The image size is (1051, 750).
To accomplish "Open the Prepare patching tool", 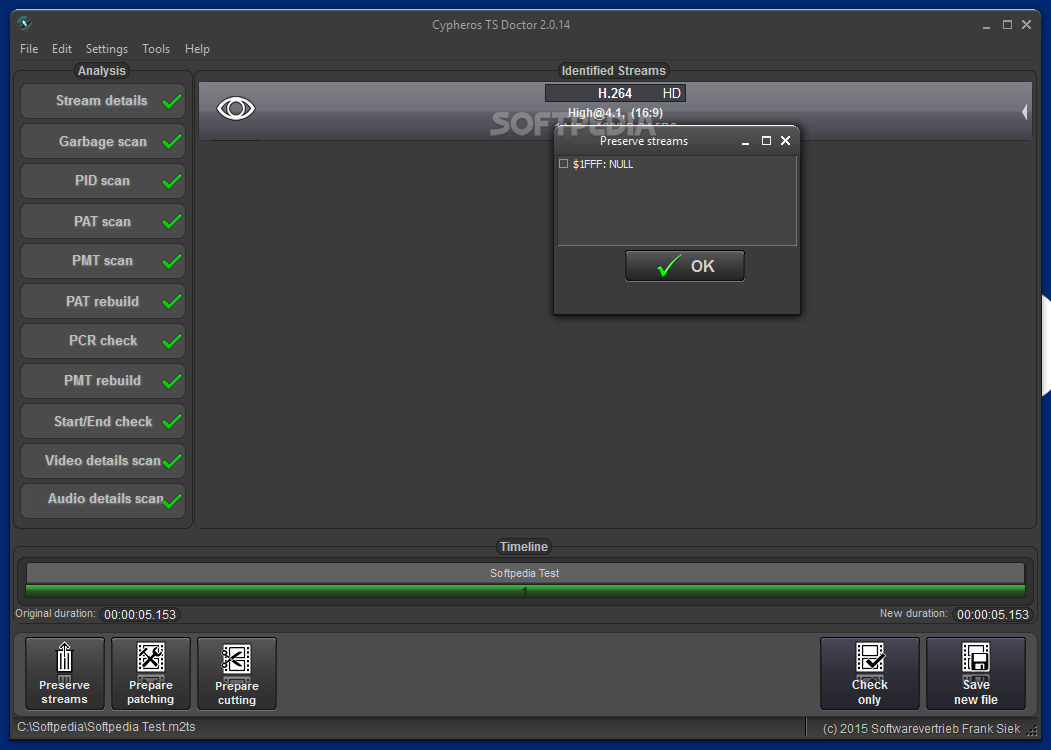I will pyautogui.click(x=151, y=673).
